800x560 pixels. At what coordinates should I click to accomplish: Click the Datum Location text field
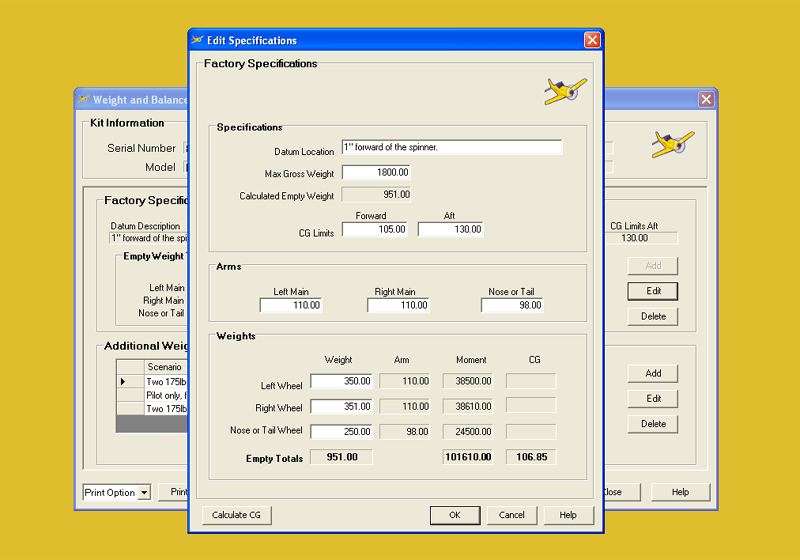pyautogui.click(x=452, y=147)
